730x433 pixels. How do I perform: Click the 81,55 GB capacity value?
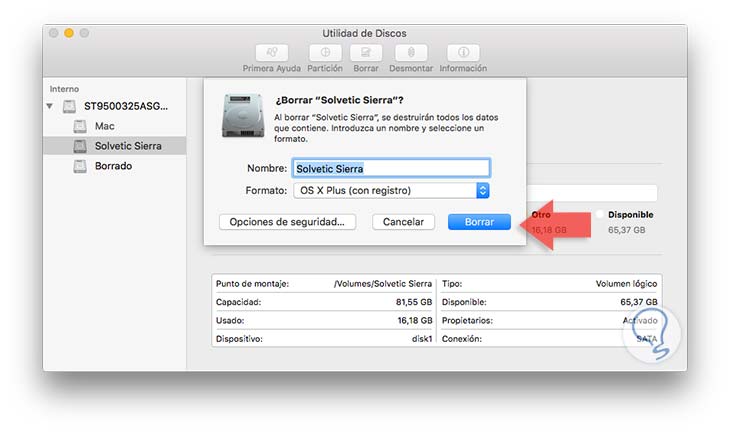tap(414, 302)
